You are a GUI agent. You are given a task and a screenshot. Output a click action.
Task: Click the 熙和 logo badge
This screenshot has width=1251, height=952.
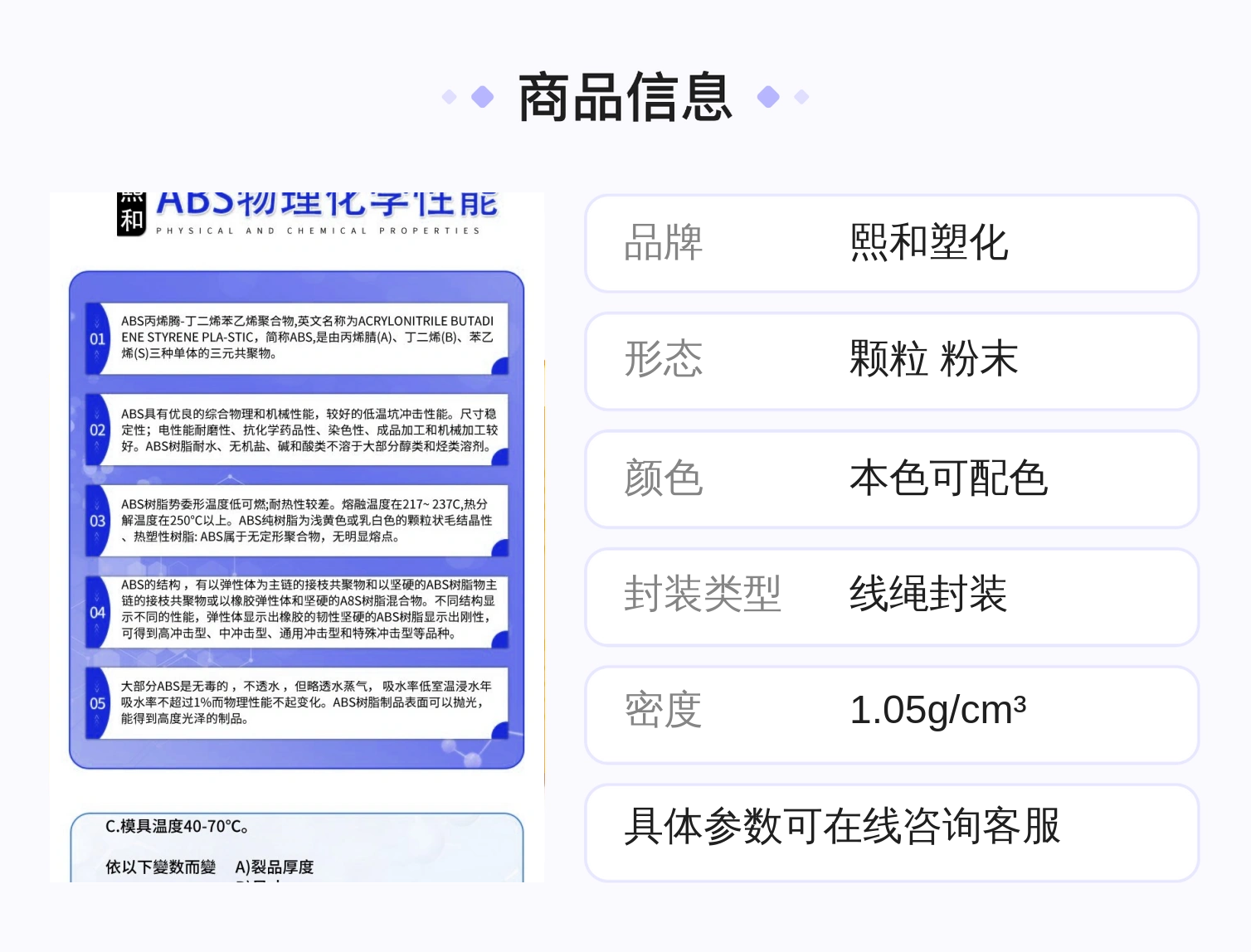(131, 214)
